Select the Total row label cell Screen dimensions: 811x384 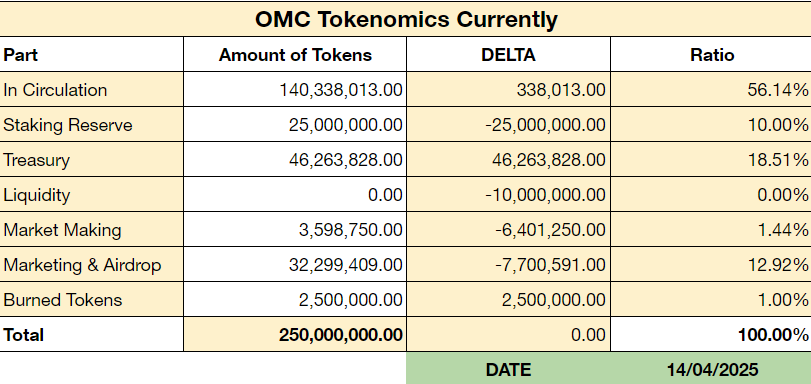click(x=92, y=335)
